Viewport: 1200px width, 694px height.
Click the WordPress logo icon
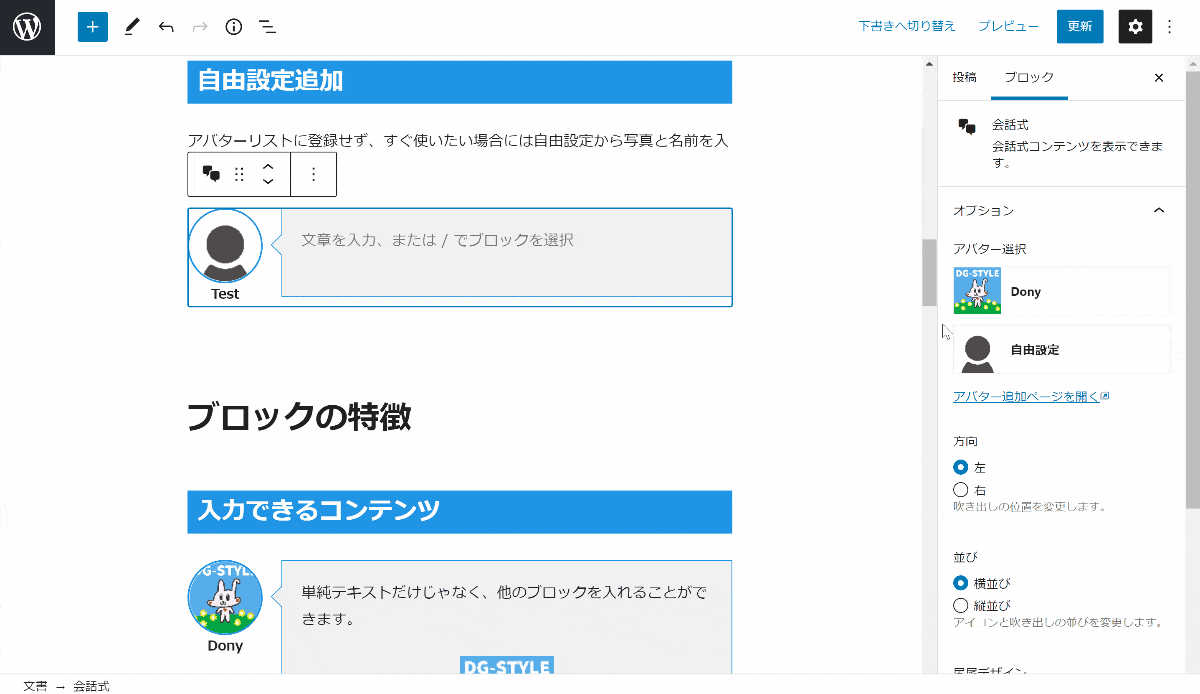27,27
